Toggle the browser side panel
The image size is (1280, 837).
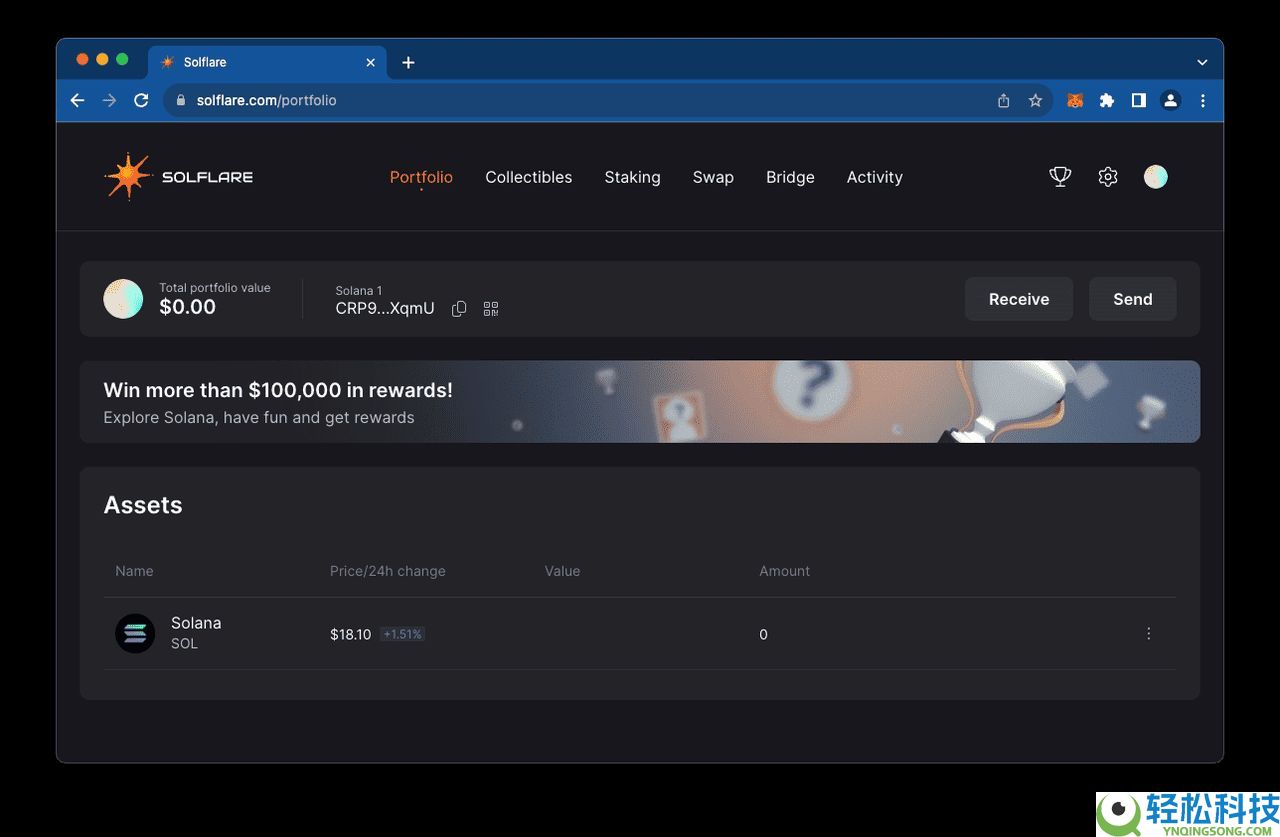tap(1138, 100)
